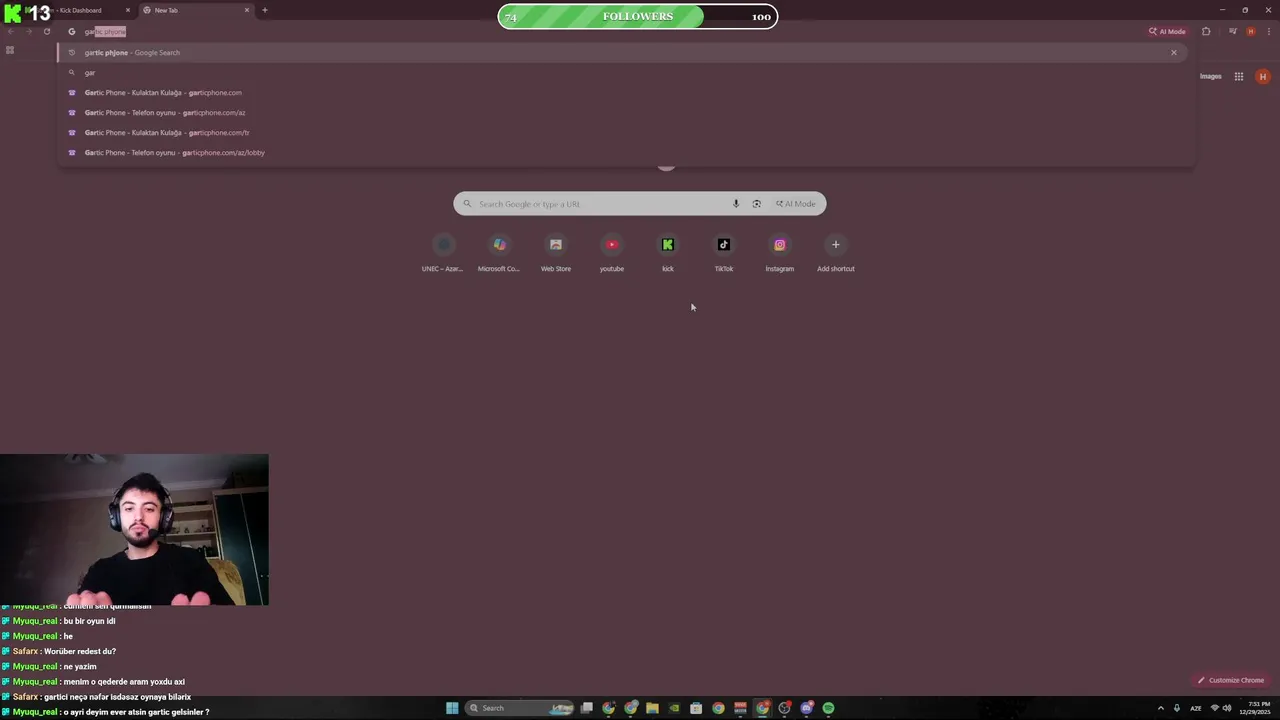Start voice search with microphone icon
This screenshot has width=1280, height=720.
736,204
